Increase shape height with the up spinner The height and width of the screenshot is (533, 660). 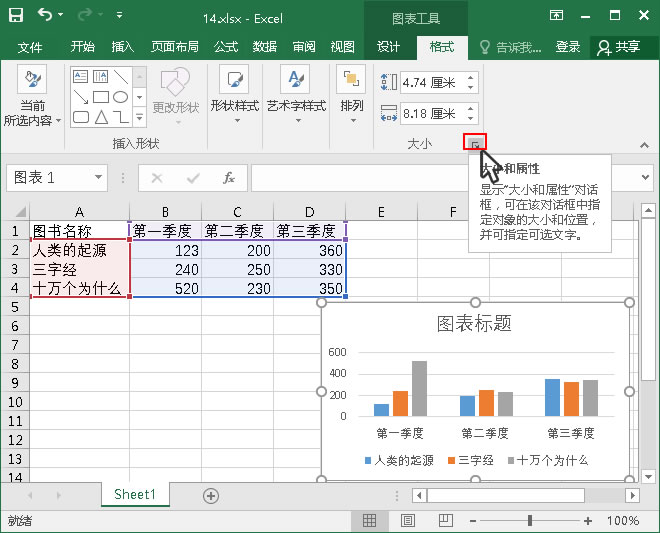471,77
